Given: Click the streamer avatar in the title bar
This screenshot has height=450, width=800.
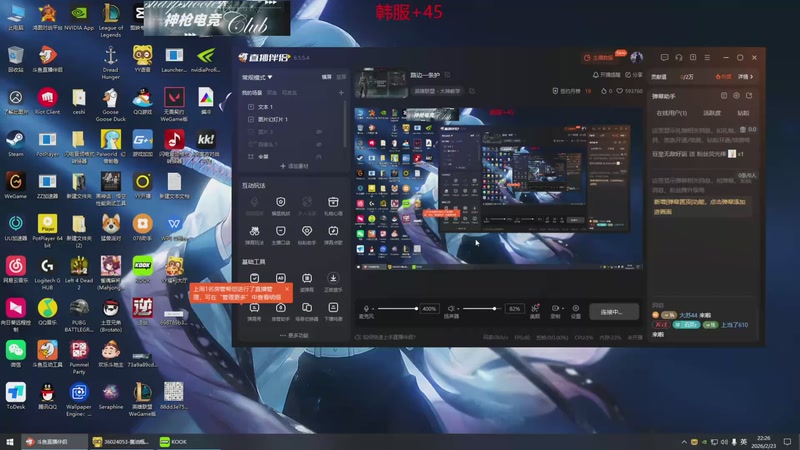Looking at the screenshot, I should 636,57.
